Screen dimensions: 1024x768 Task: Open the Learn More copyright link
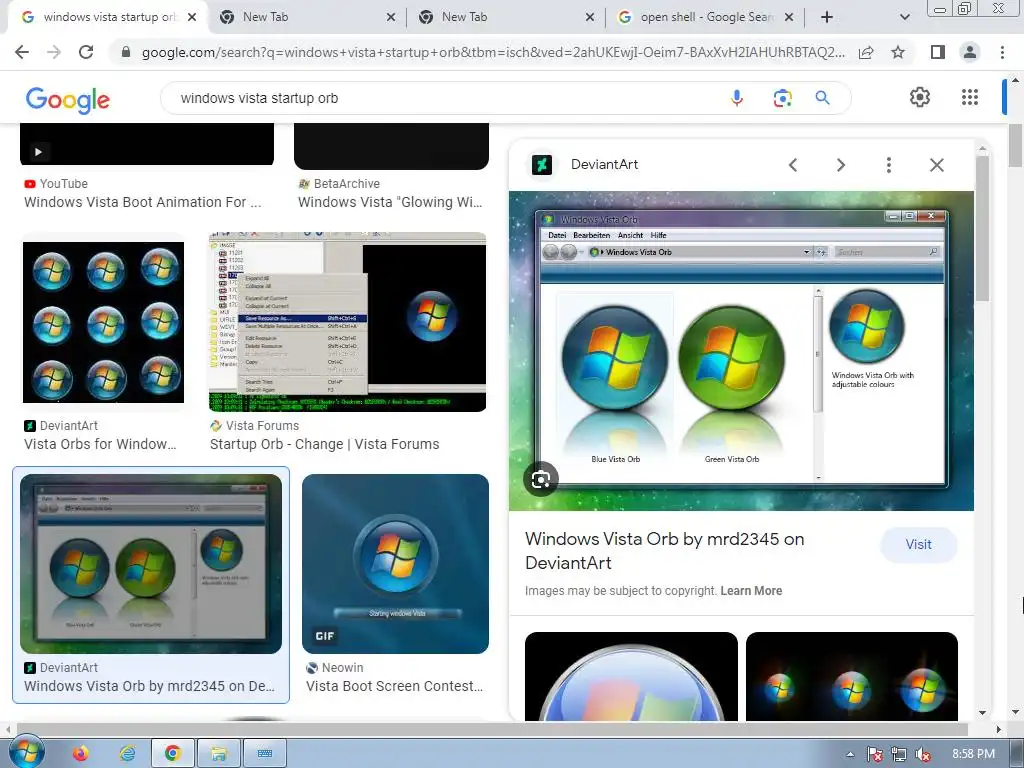tap(751, 590)
